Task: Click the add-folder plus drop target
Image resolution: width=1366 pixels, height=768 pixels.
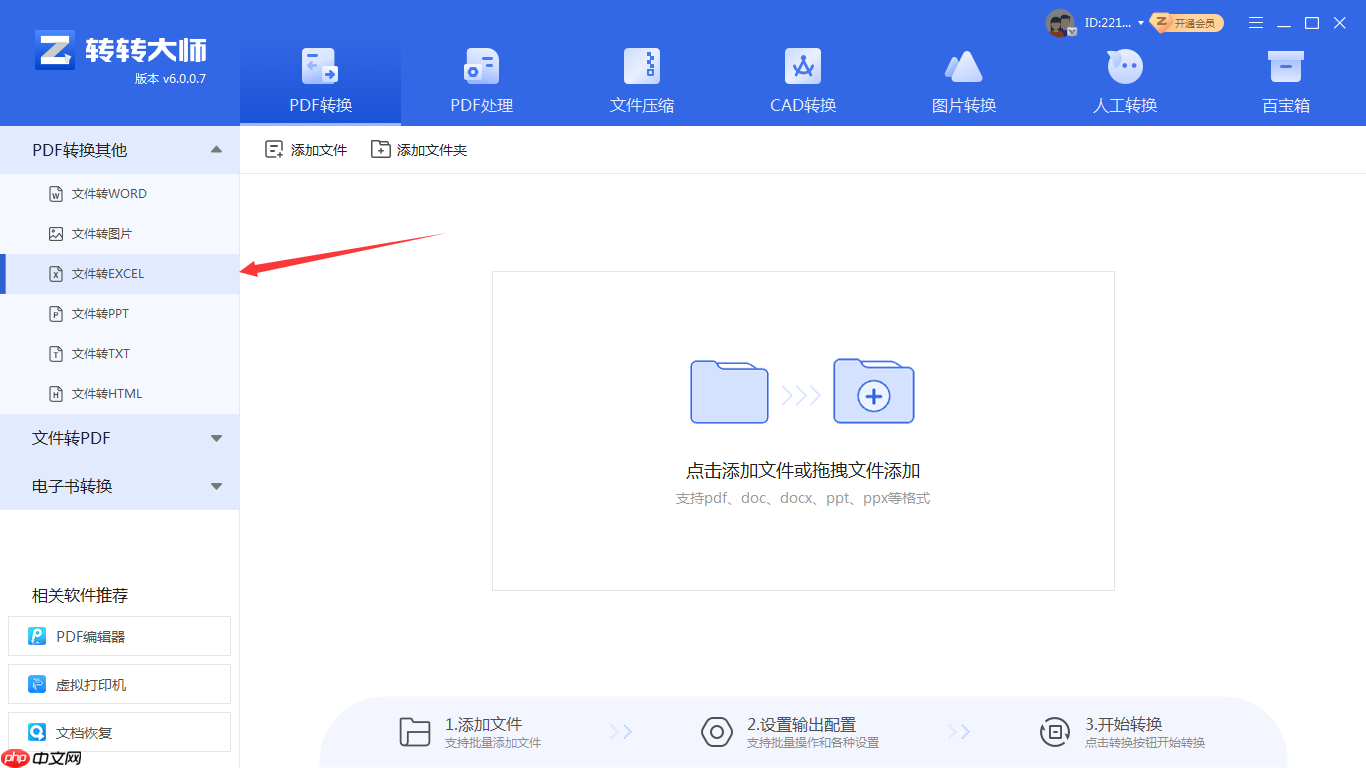Action: pos(874,391)
